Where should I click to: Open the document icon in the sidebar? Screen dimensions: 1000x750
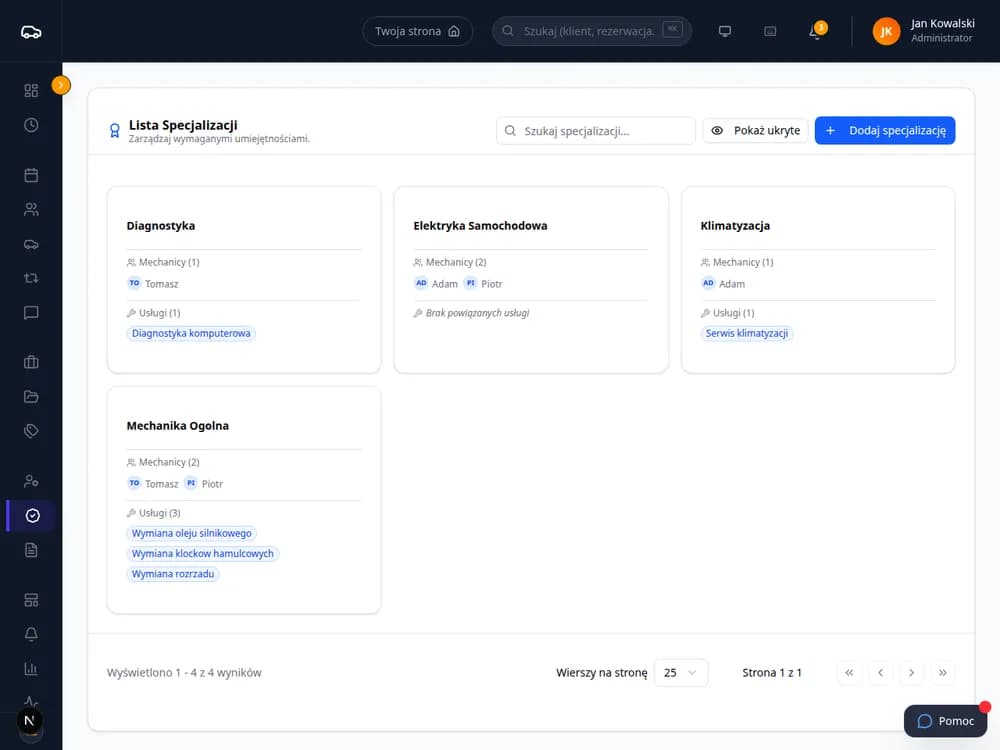click(x=31, y=550)
